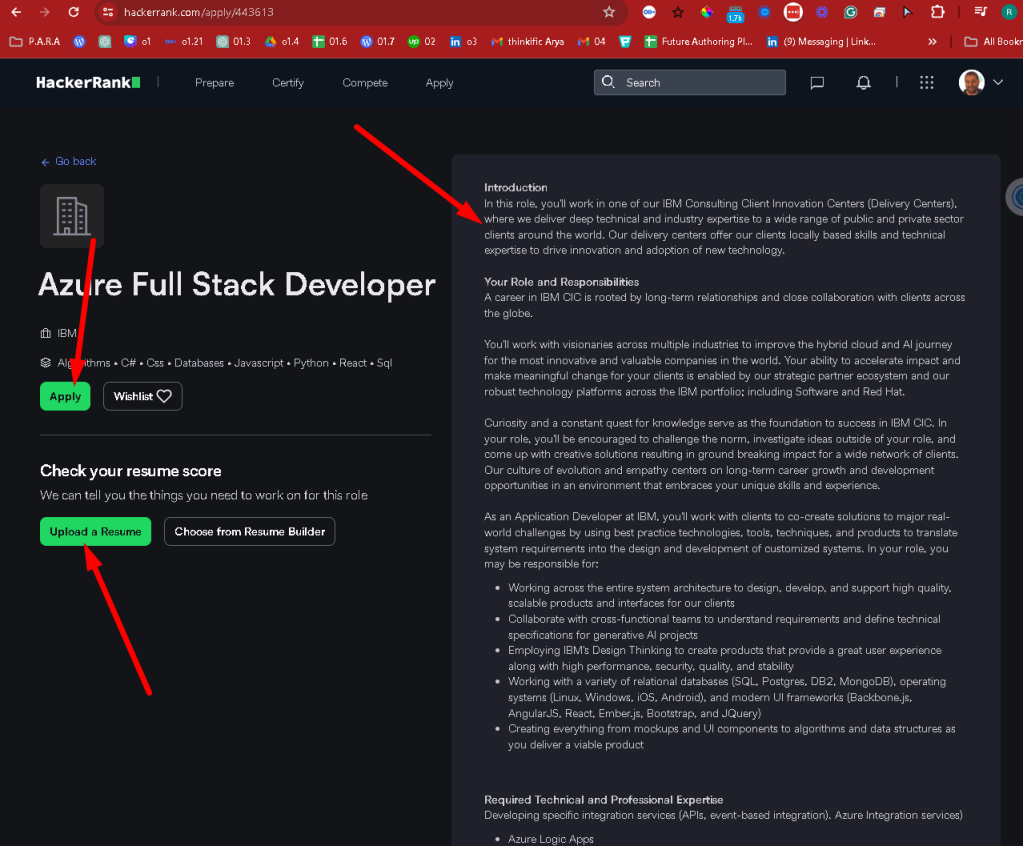The width and height of the screenshot is (1023, 846).
Task: Open the 01.6 green sheet bookmark
Action: [329, 41]
